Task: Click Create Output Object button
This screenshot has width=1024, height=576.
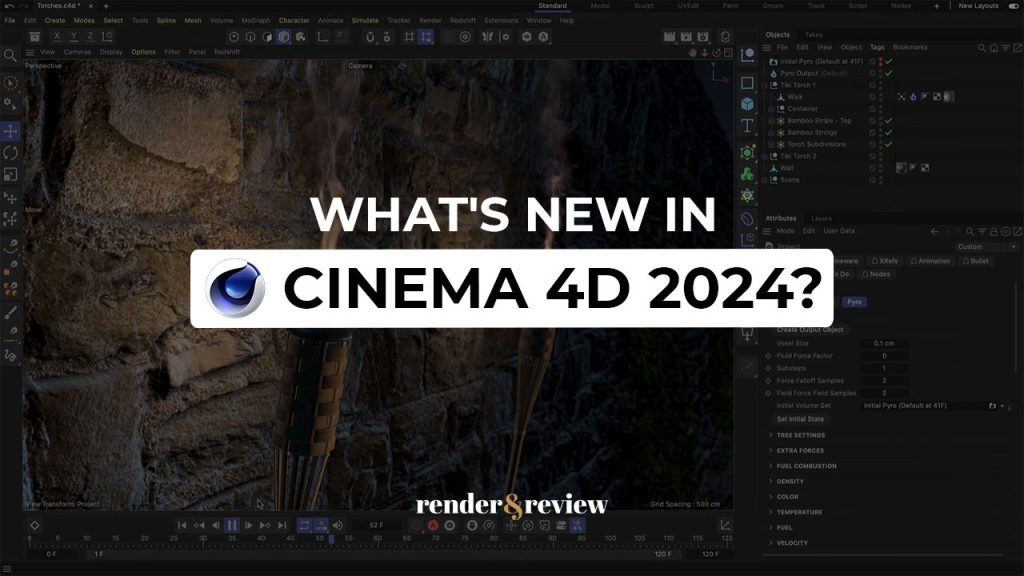Action: point(810,330)
